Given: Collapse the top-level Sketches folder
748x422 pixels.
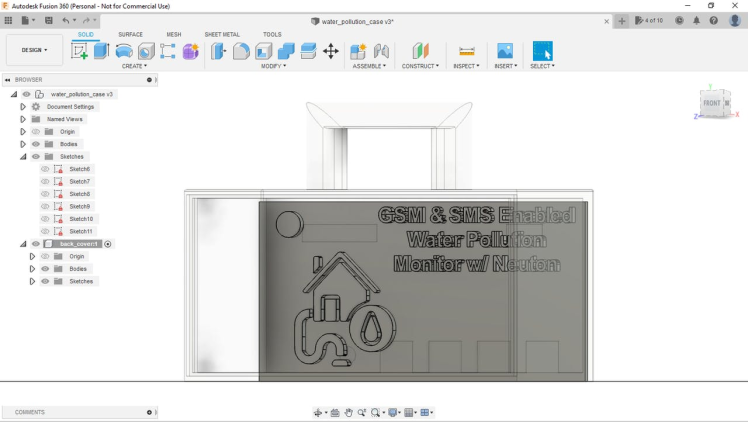Looking at the screenshot, I should (x=23, y=156).
